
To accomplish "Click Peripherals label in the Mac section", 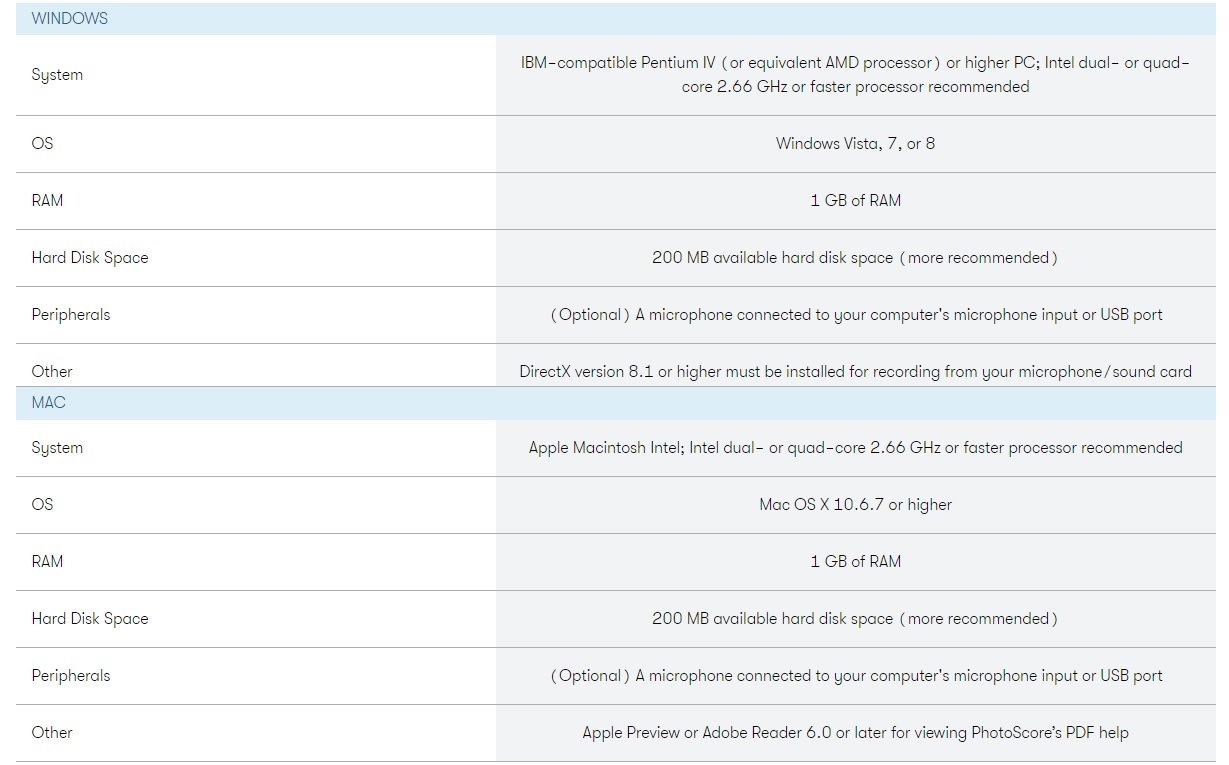I will 71,675.
